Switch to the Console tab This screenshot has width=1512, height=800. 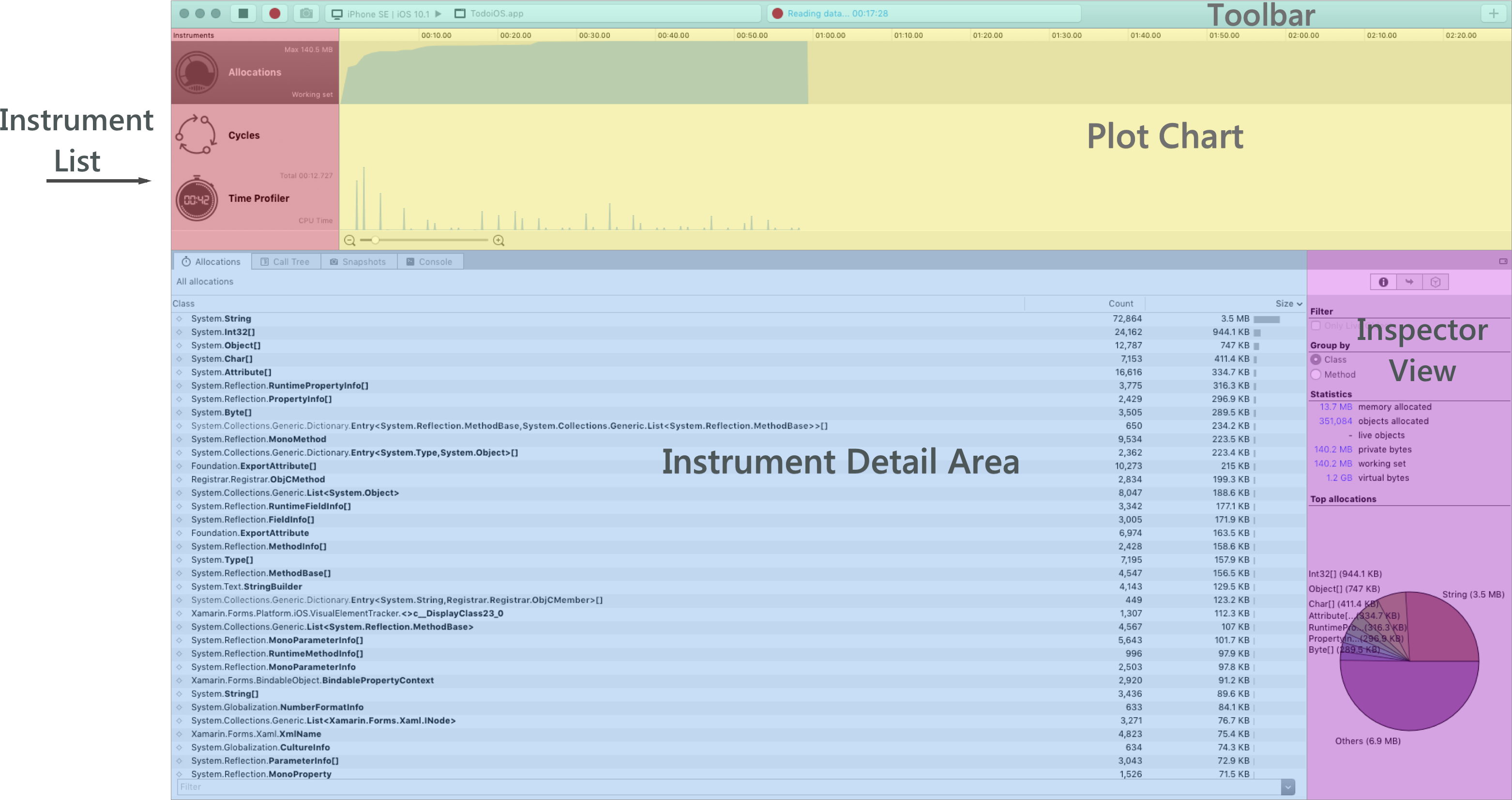430,262
